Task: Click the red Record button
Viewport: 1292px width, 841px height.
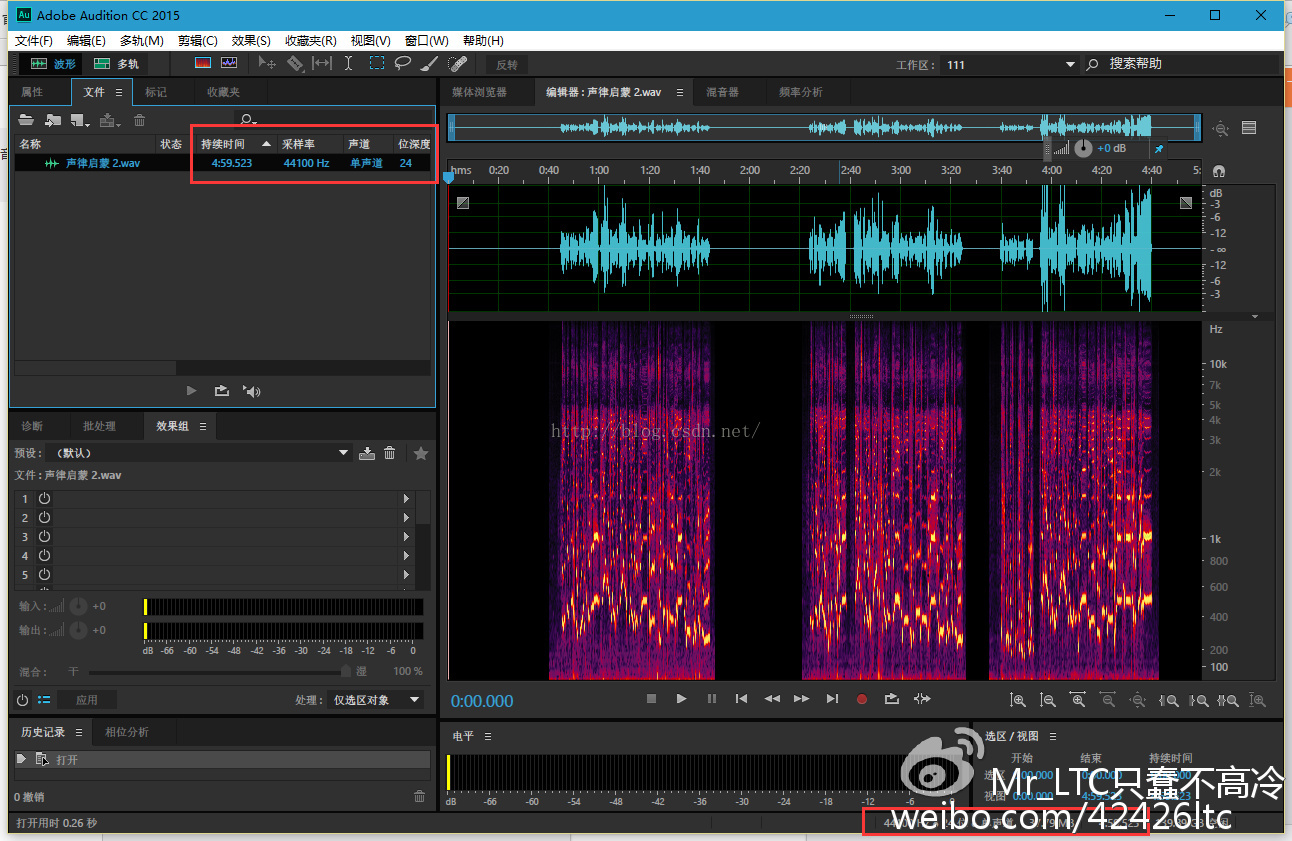Action: click(862, 699)
